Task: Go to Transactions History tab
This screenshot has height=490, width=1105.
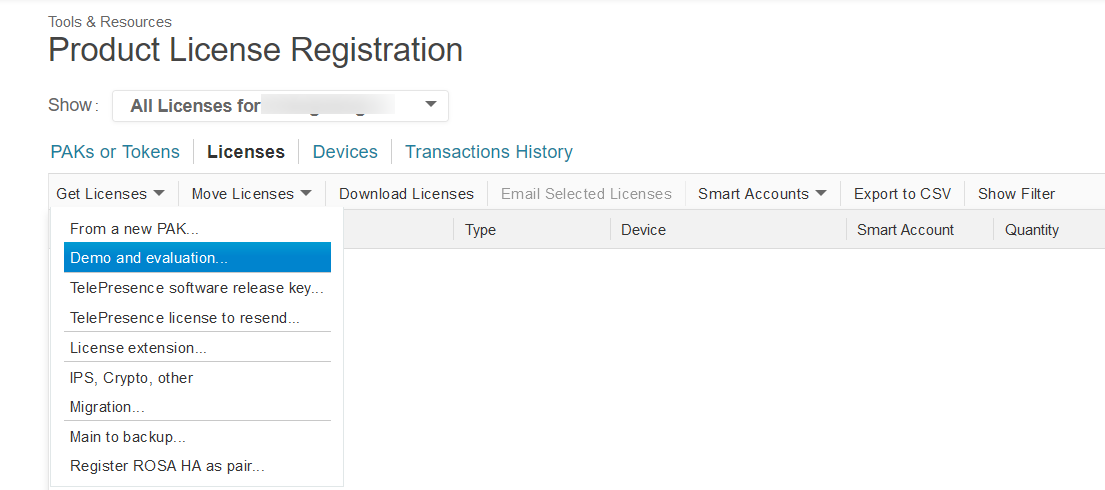Action: 489,152
